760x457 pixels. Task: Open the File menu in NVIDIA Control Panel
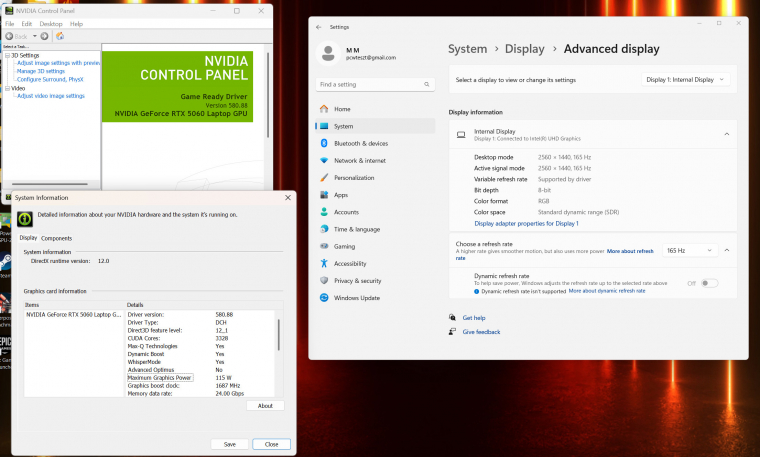pyautogui.click(x=10, y=24)
